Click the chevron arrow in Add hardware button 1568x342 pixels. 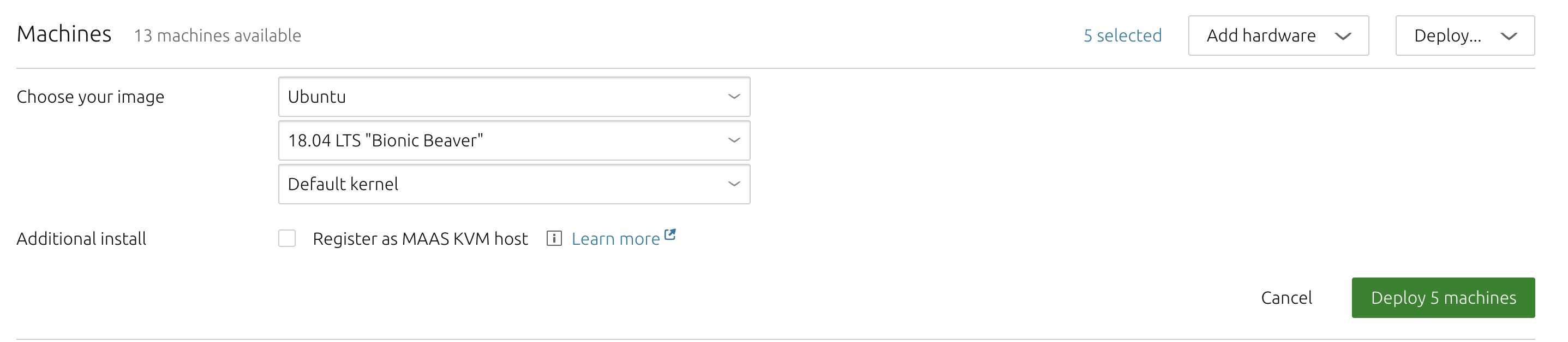(x=1343, y=36)
